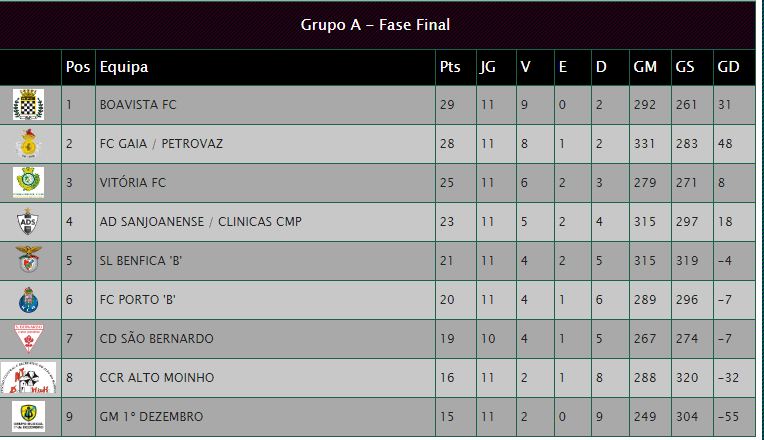Open the BOAVISTA FC team name
764x440 pixels.
[138, 105]
